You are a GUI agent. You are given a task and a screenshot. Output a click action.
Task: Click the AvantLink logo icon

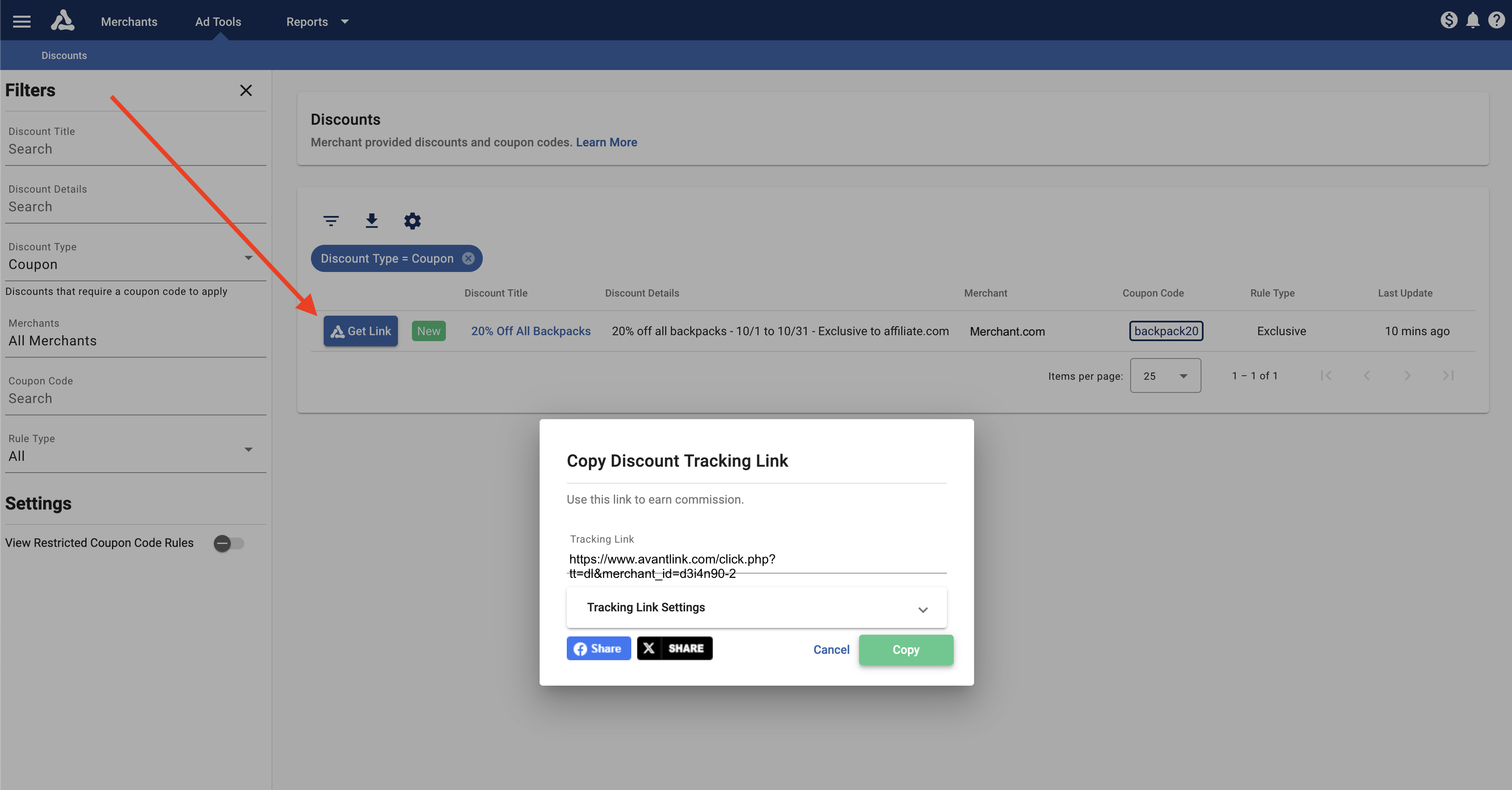[62, 20]
